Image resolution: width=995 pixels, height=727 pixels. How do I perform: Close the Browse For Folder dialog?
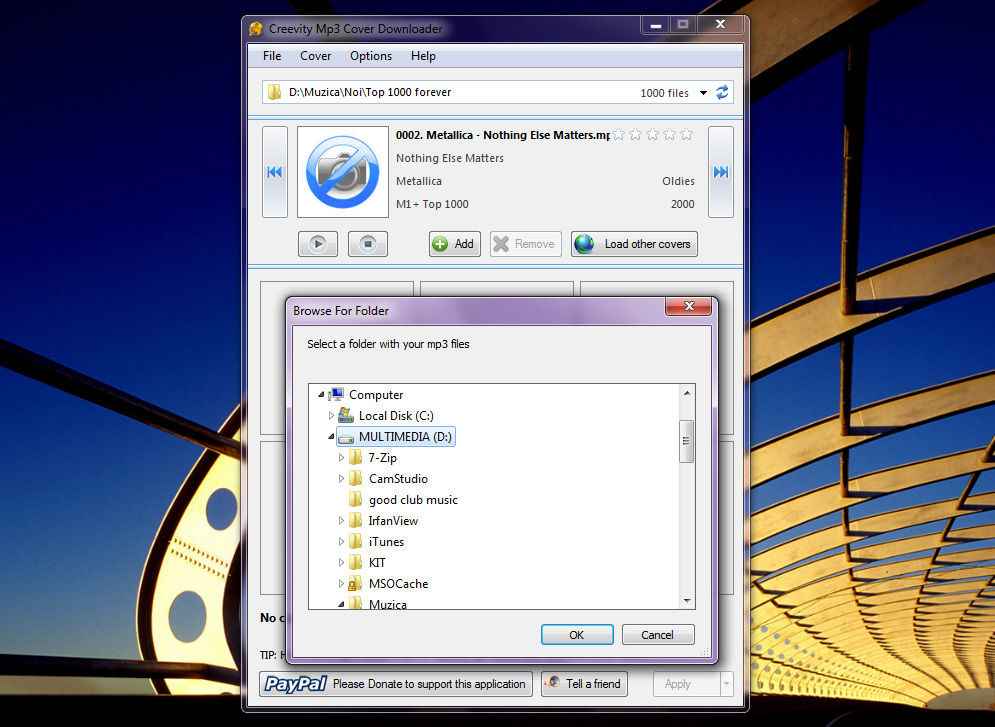tap(689, 306)
